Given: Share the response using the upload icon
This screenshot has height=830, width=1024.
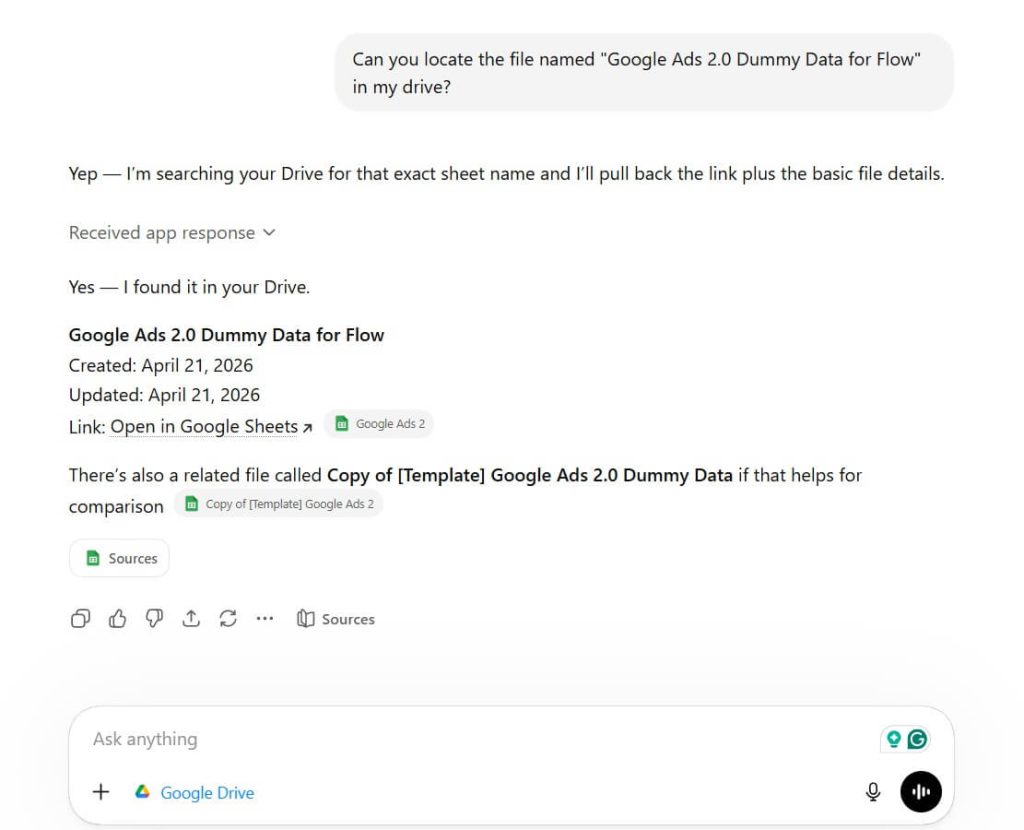Looking at the screenshot, I should [x=191, y=619].
